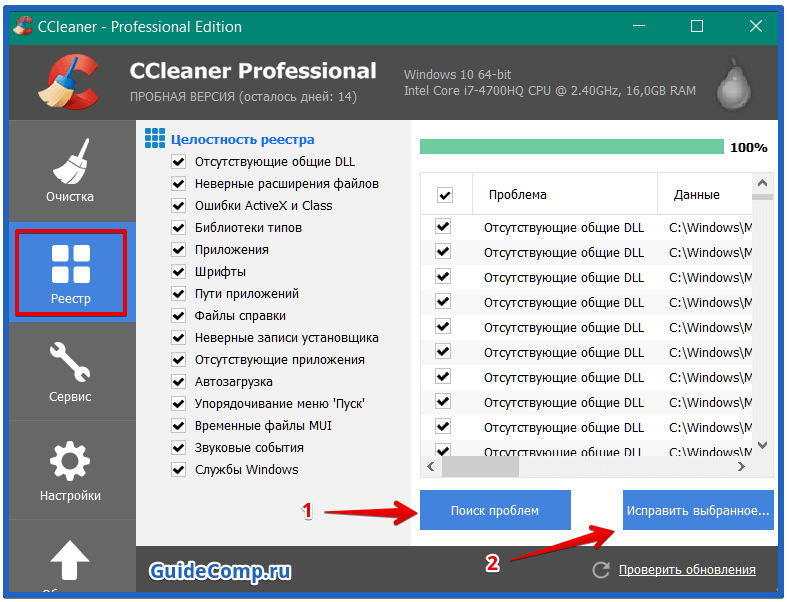Open the Настройки settings section
Screen dimensions: 789x602
click(70, 471)
